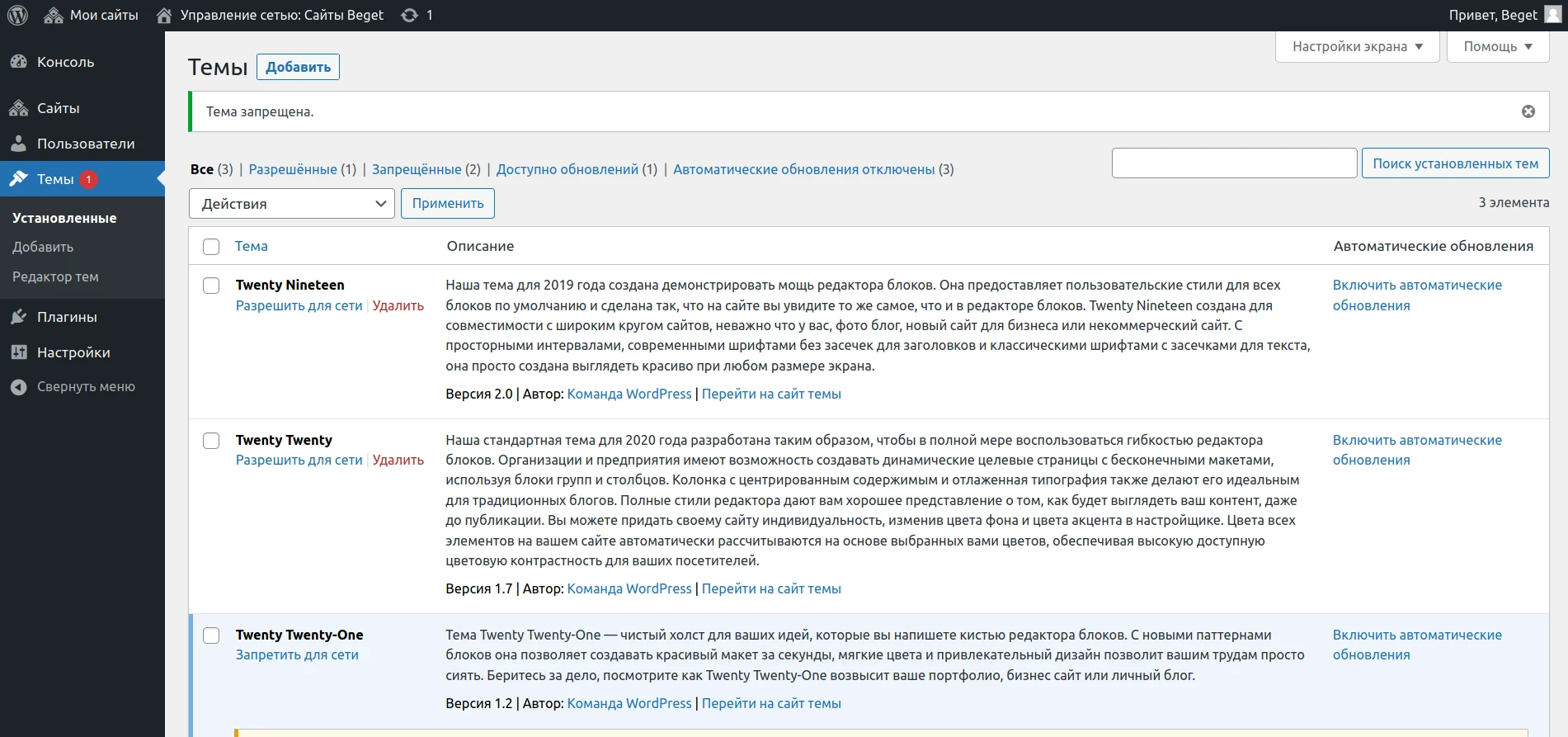Image resolution: width=1568 pixels, height=737 pixels.
Task: Click the WordPress logo icon
Action: pos(17,15)
